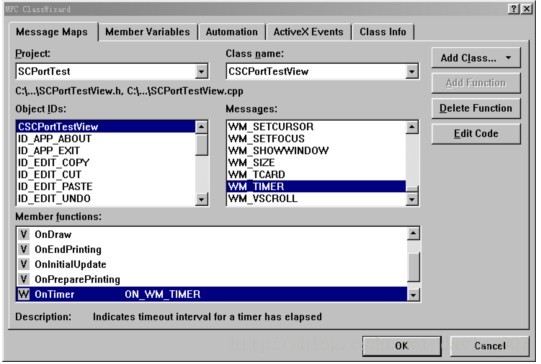Select WM_SETFOCUS in Messages list
The width and height of the screenshot is (541, 364).
(316, 139)
